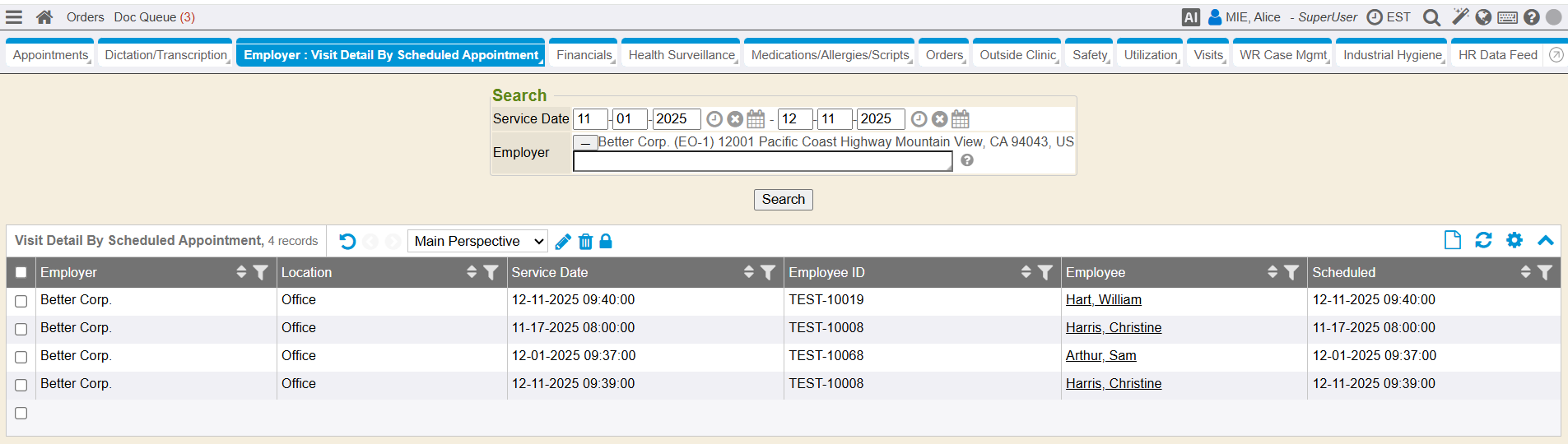Click the magnifier search icon in header
The height and width of the screenshot is (444, 1568).
click(1431, 17)
